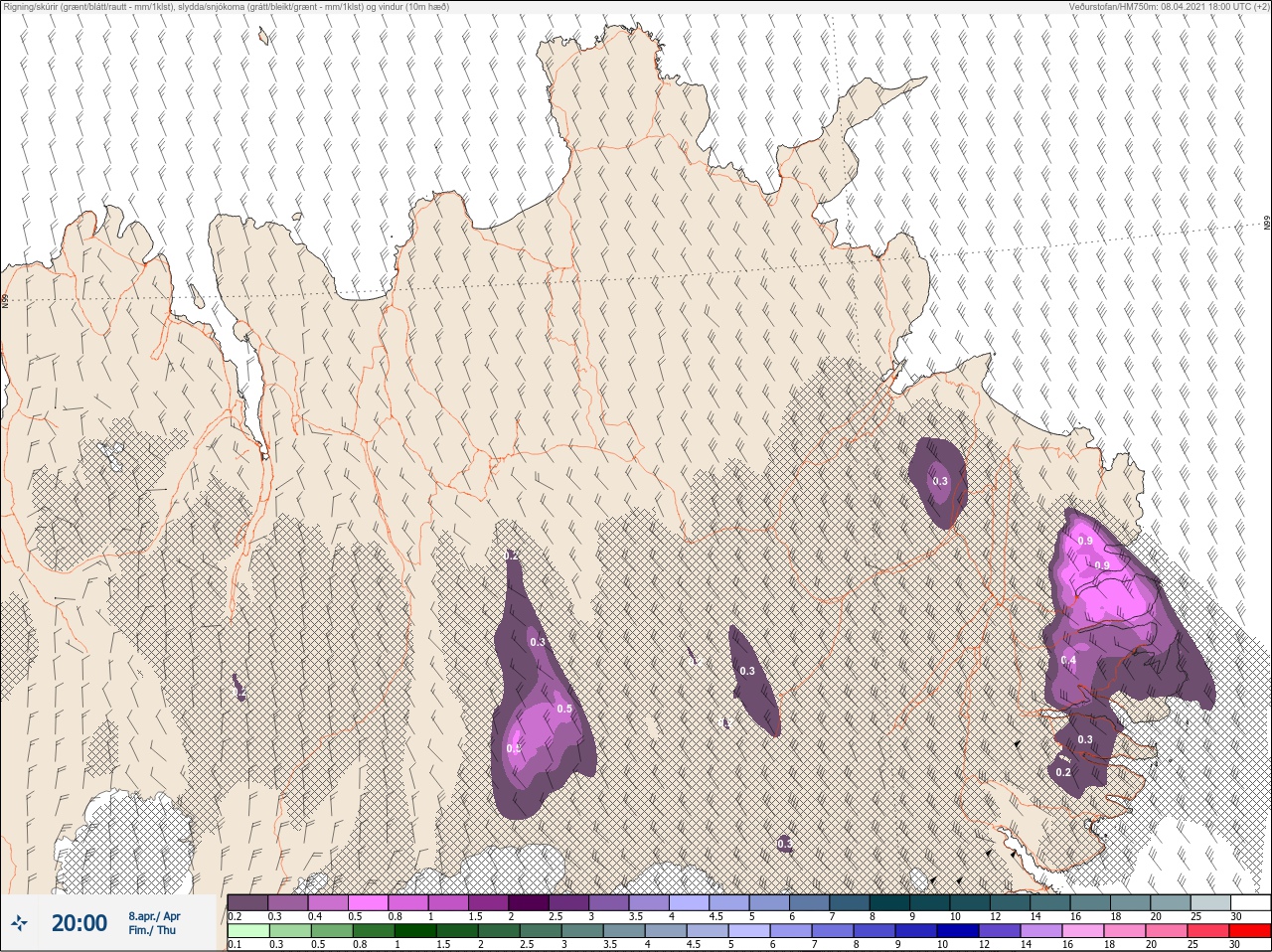Pick the bright pink 0.5–0.8 snow legend swatch
The height and width of the screenshot is (952, 1272).
369,901
